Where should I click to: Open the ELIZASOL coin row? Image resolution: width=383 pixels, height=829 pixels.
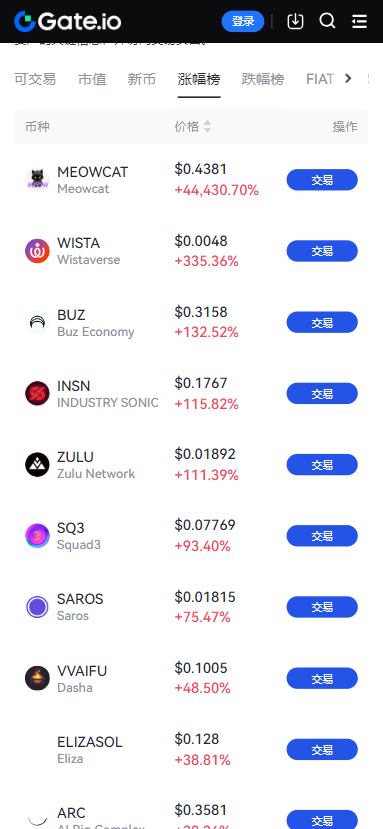(x=192, y=750)
